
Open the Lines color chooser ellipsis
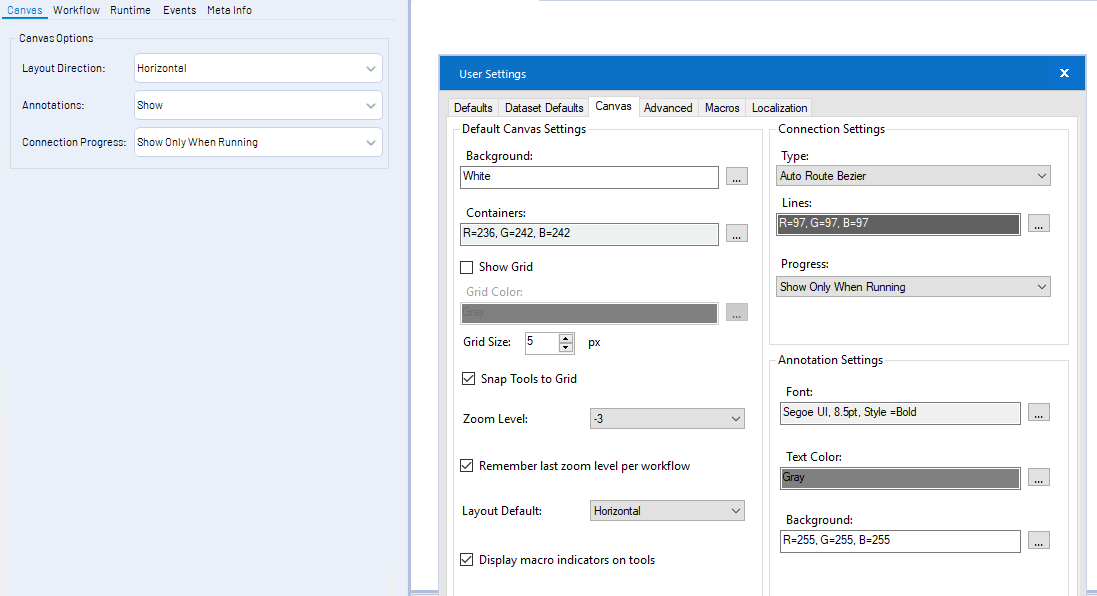tap(1039, 223)
